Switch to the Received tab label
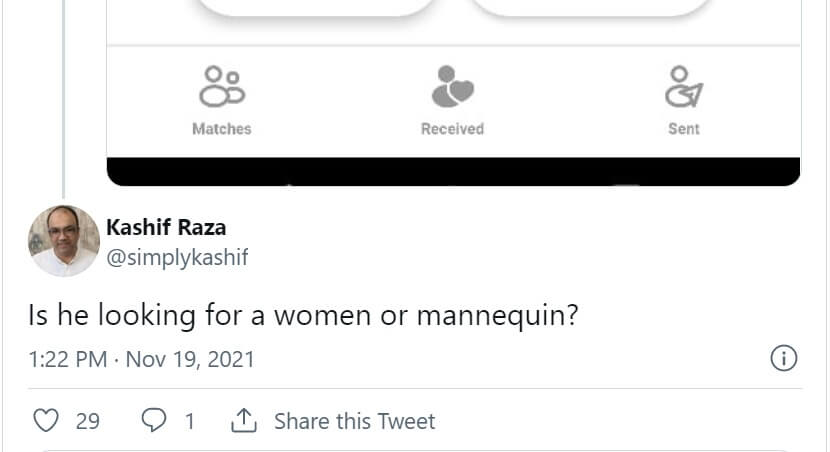Image resolution: width=830 pixels, height=452 pixels. coord(452,129)
